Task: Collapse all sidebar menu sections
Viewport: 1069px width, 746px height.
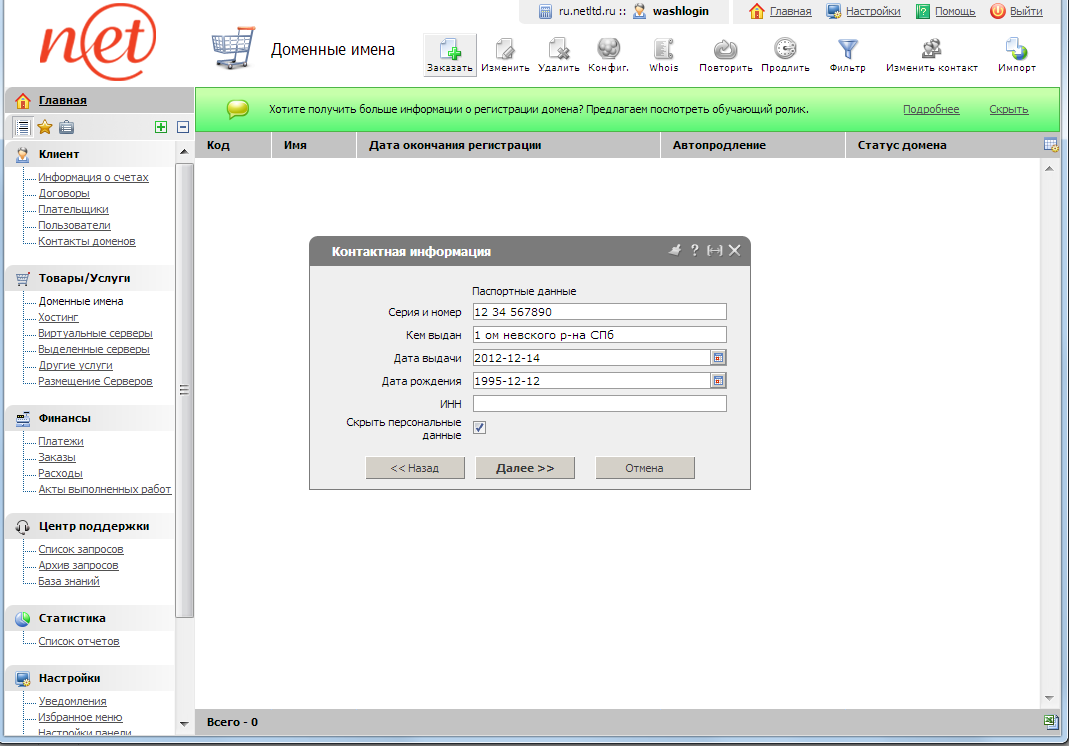Action: click(x=183, y=127)
